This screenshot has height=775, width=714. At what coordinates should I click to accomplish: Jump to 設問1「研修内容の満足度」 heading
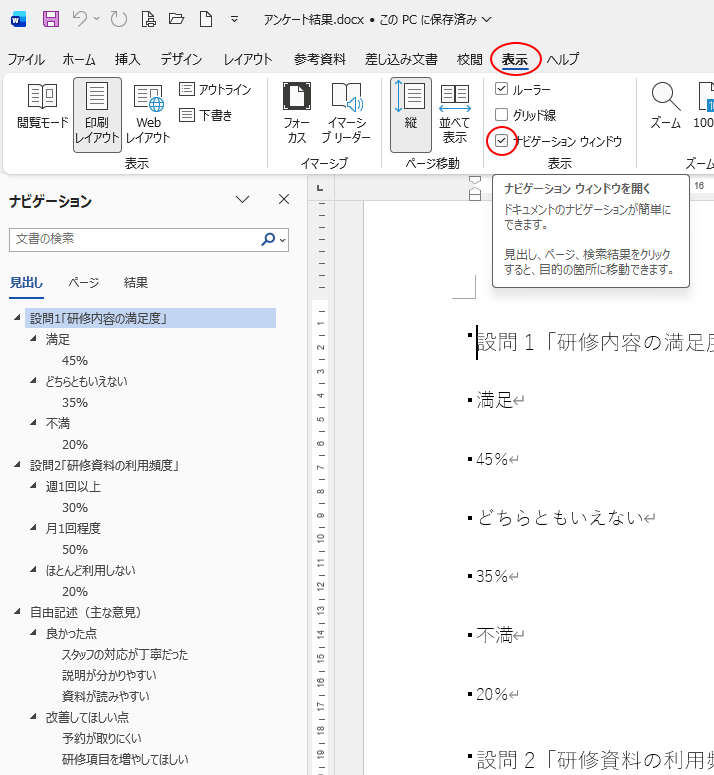tap(151, 318)
